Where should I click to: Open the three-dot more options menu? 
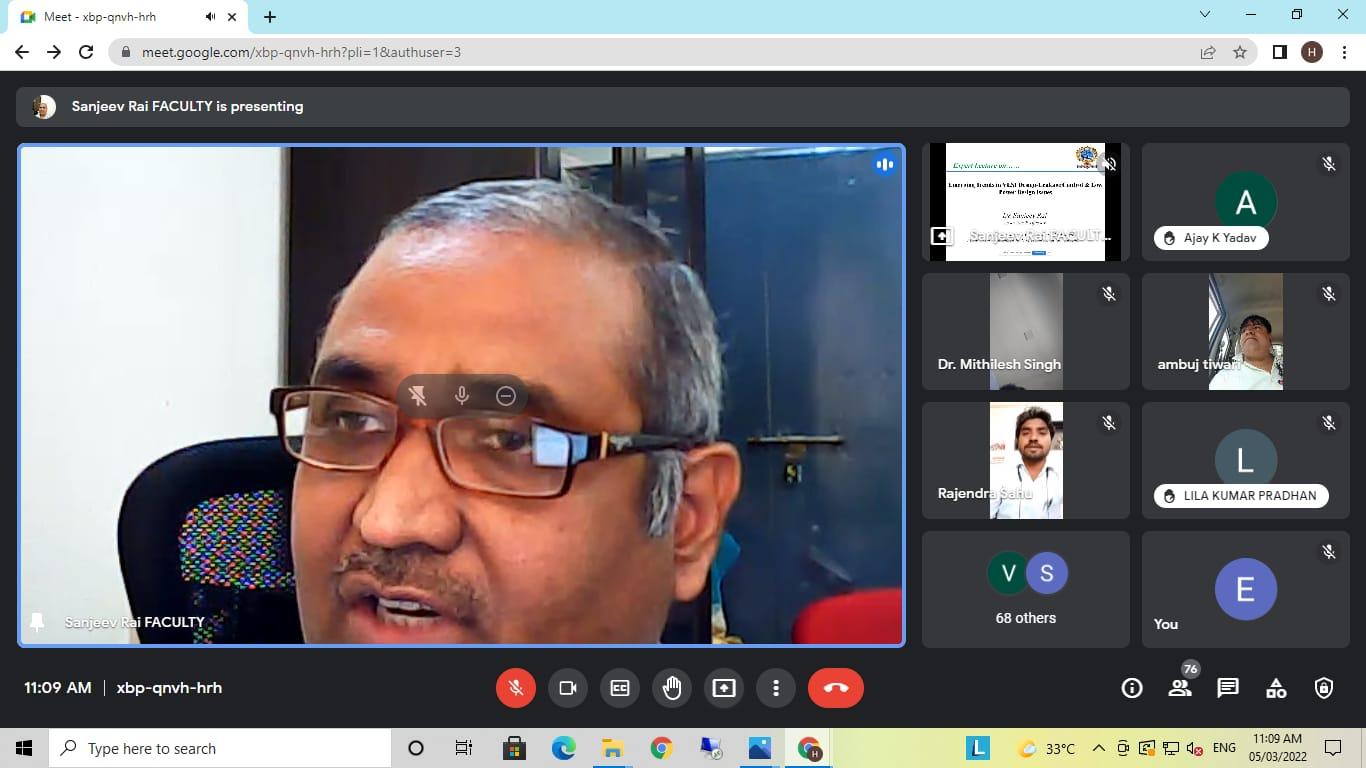(x=776, y=688)
